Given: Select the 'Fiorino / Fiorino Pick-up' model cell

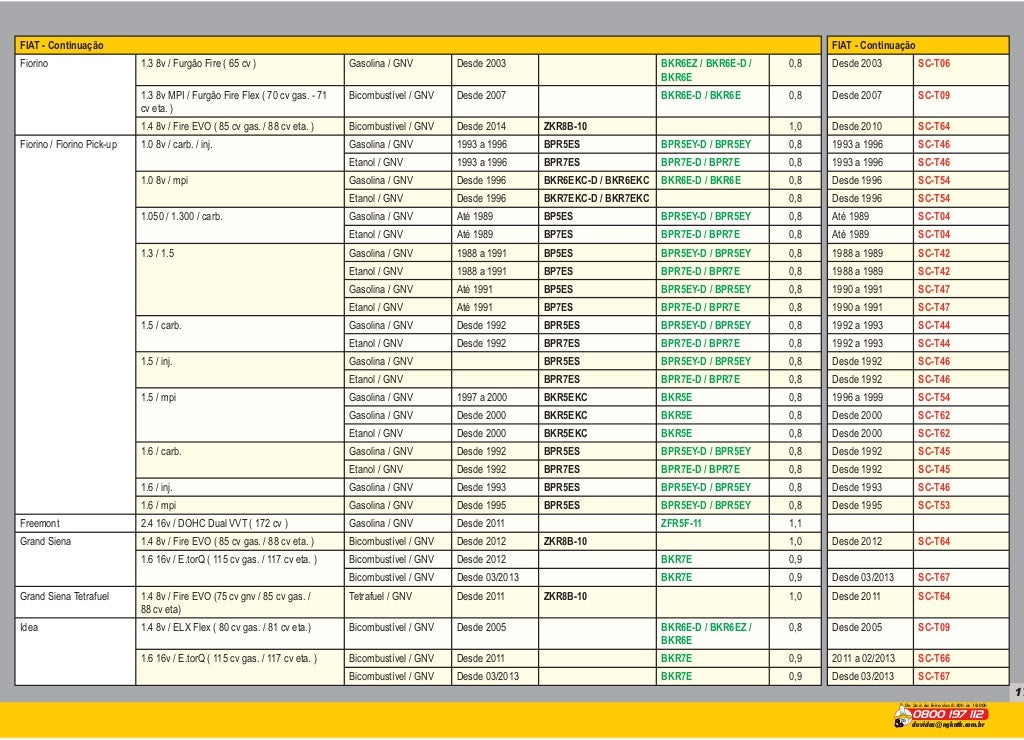Looking at the screenshot, I should pyautogui.click(x=75, y=325).
